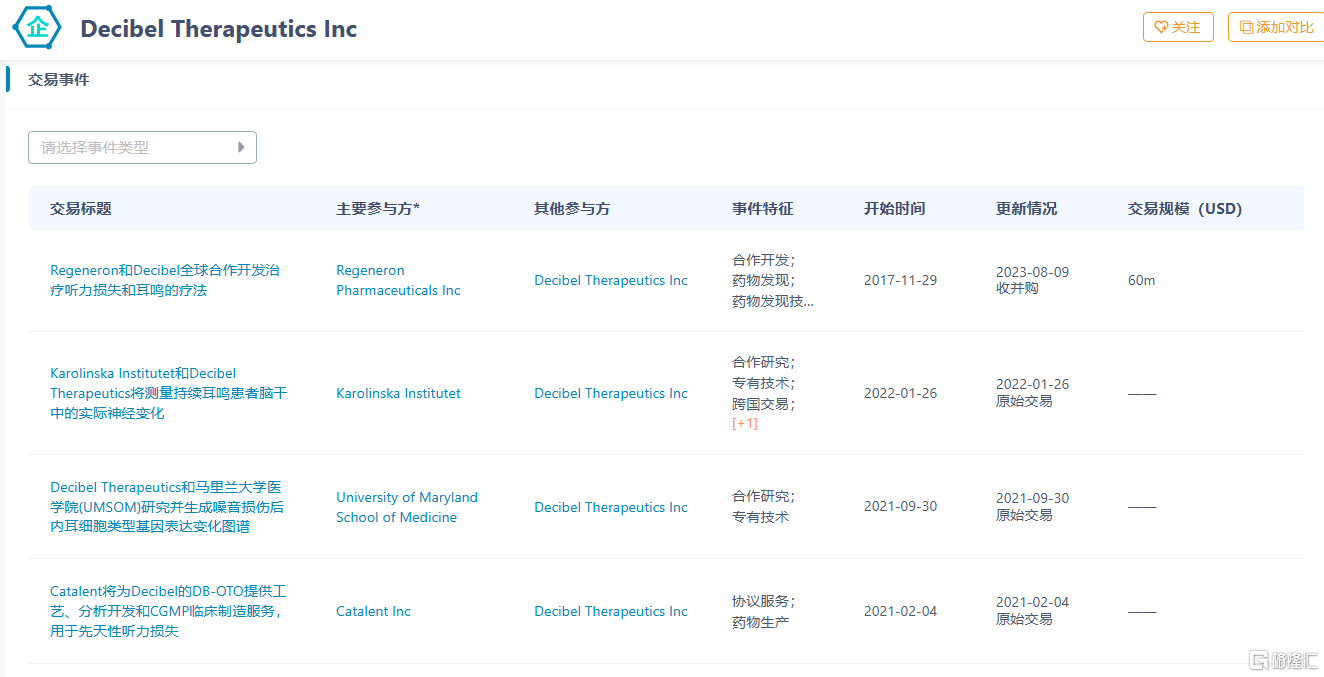
Task: Click the 开始时间 column header
Action: coord(894,209)
